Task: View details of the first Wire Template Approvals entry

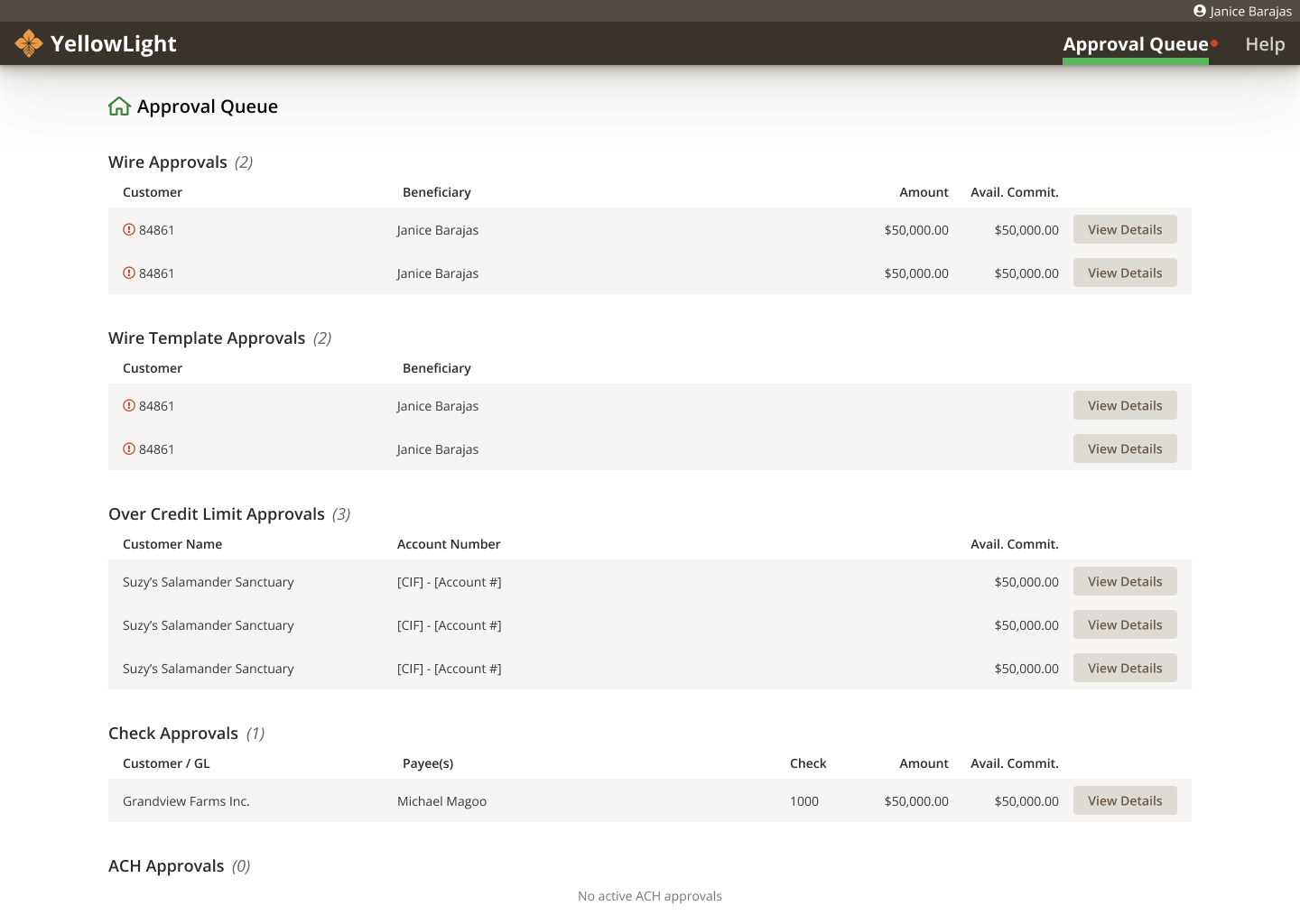Action: click(1125, 405)
